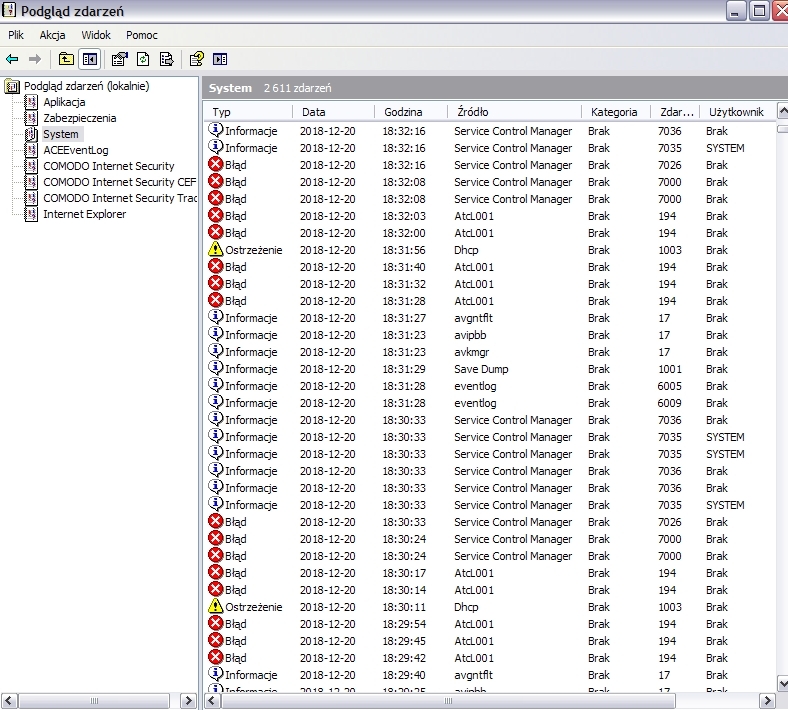Select the Dhcp source at 18:31:56
Screen dimensions: 788x710
466,250
